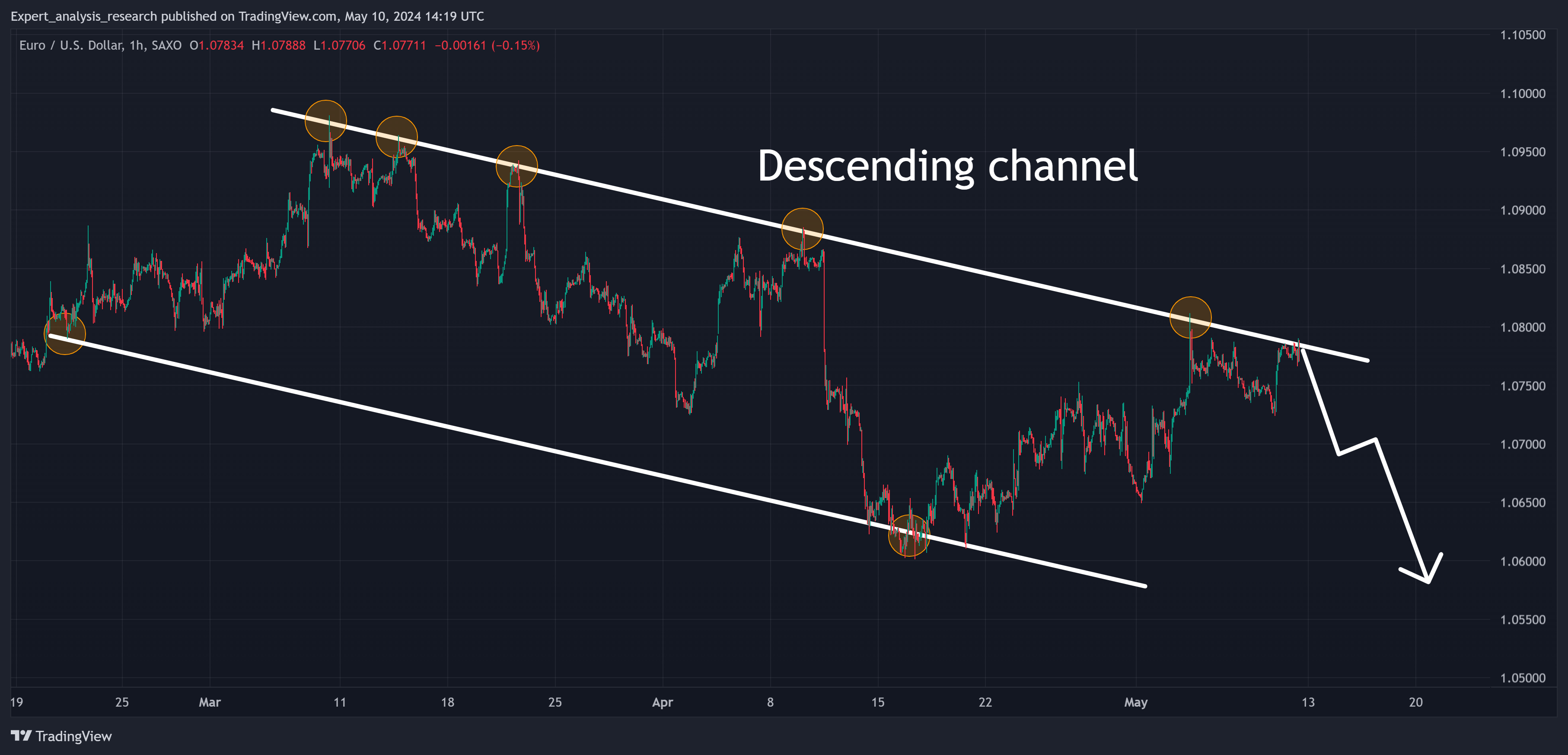The width and height of the screenshot is (1568, 755).
Task: Click the orange circle near March 22 peak
Action: tap(517, 166)
